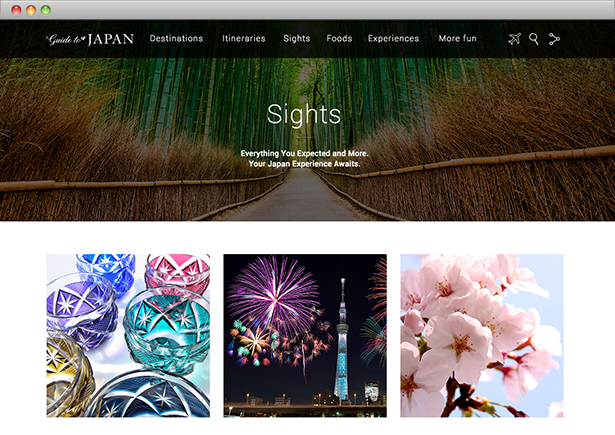Open the fireworks and Skytree thumbnail
615x435 pixels.
click(x=305, y=336)
